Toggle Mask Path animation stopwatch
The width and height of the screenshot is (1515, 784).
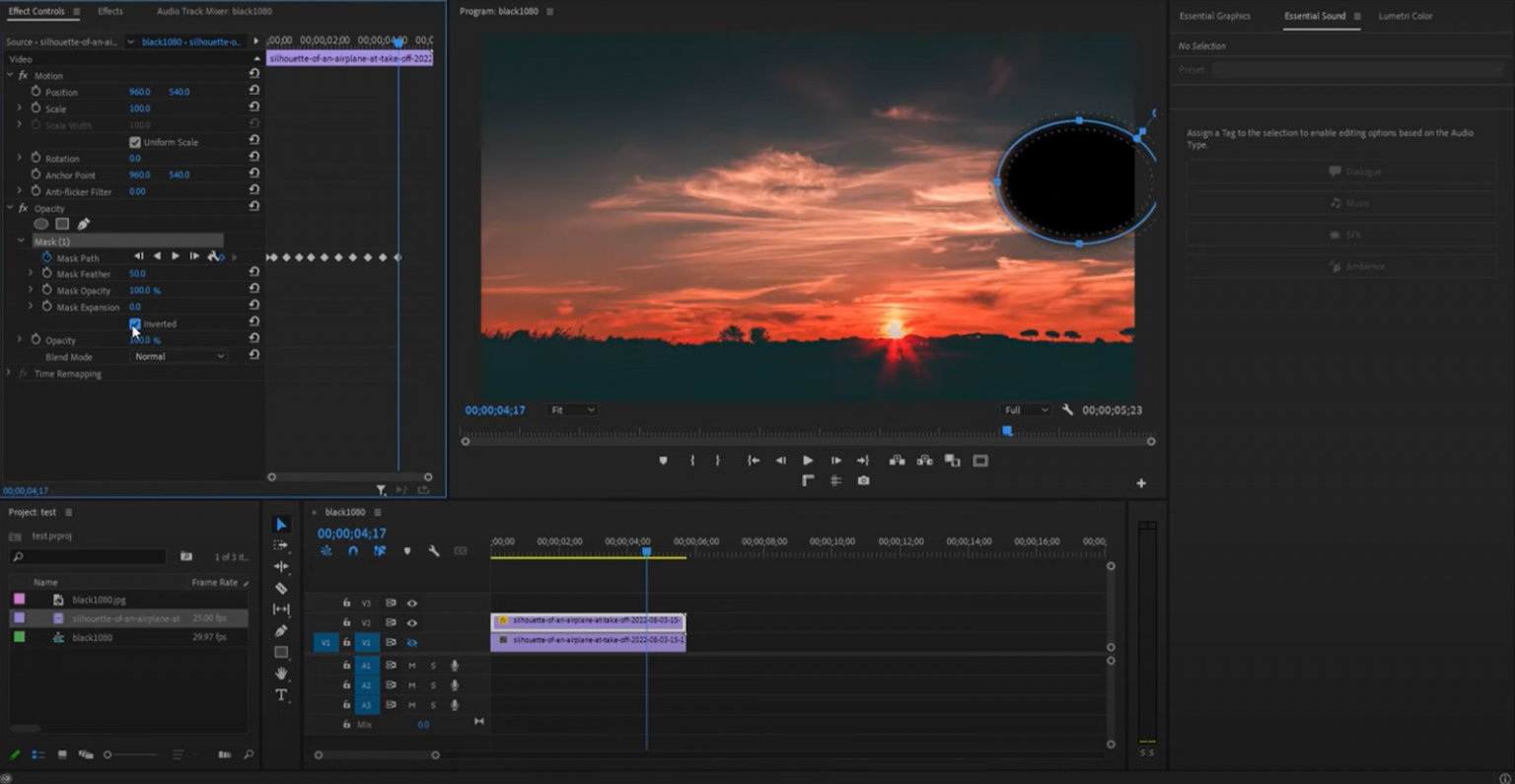46,256
